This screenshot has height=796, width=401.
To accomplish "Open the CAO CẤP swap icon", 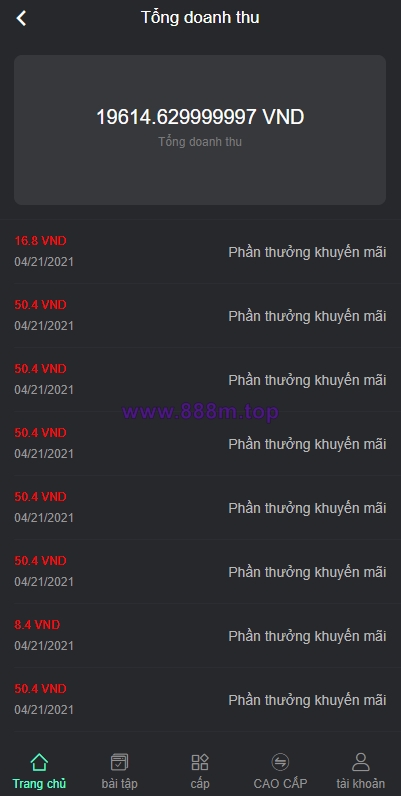I will point(280,762).
